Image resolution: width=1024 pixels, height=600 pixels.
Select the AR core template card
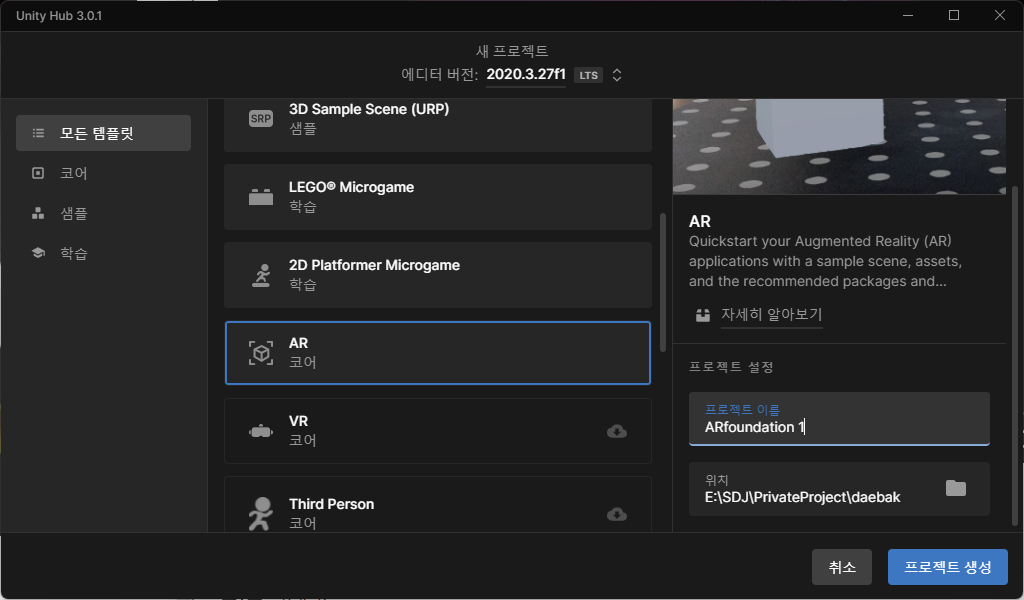(438, 353)
